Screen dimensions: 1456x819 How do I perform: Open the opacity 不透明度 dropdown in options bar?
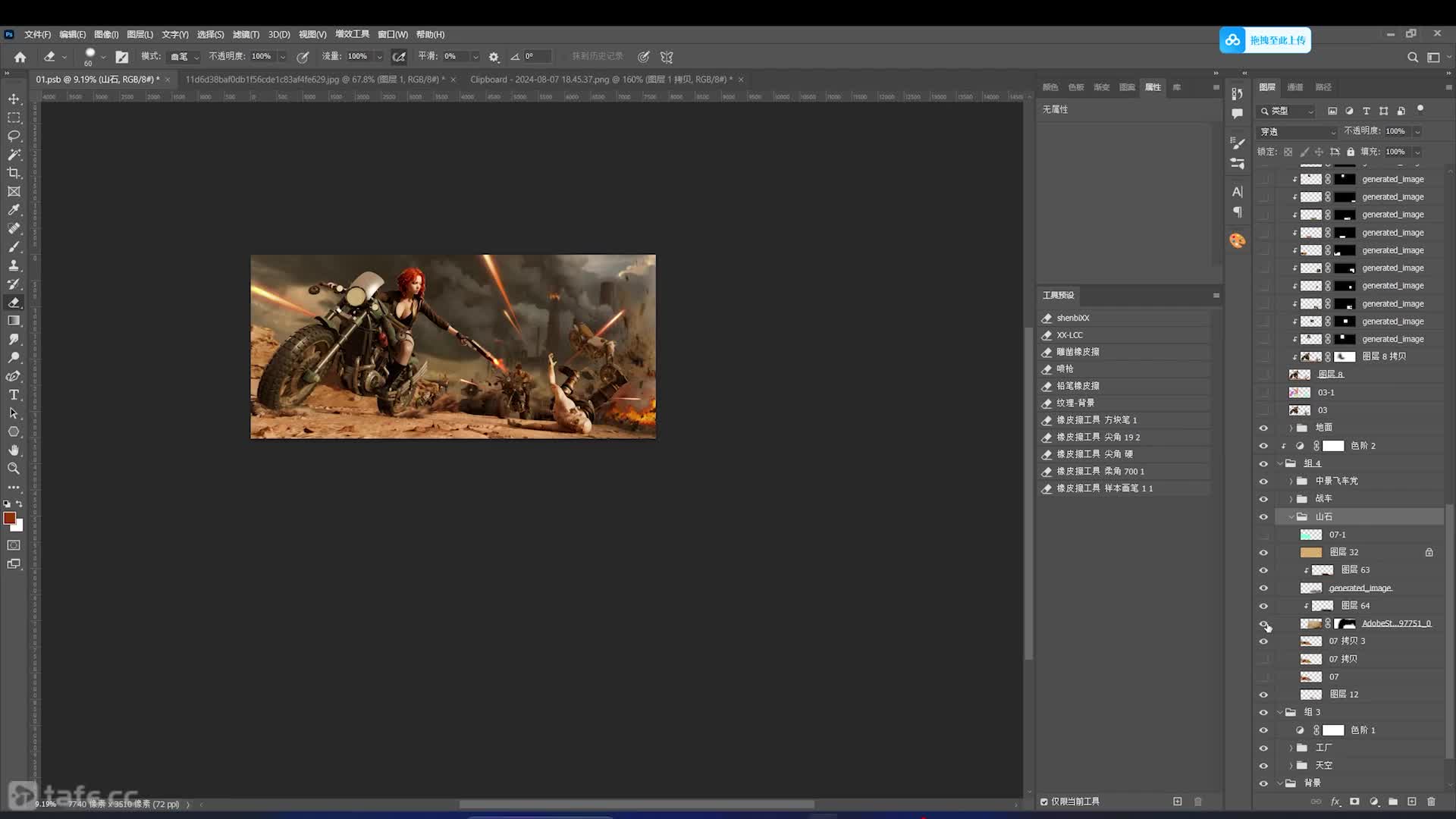pos(282,57)
